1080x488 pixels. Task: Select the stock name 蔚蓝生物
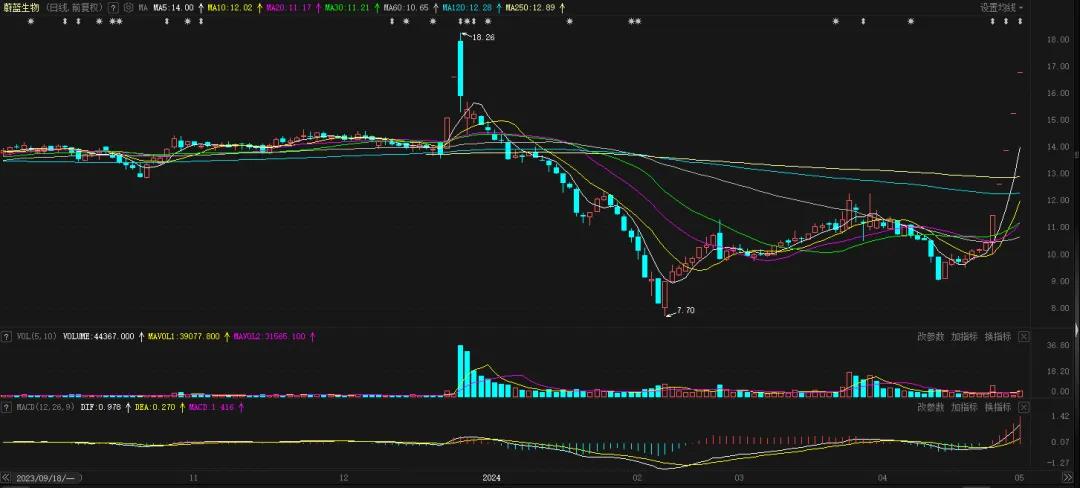(x=21, y=8)
